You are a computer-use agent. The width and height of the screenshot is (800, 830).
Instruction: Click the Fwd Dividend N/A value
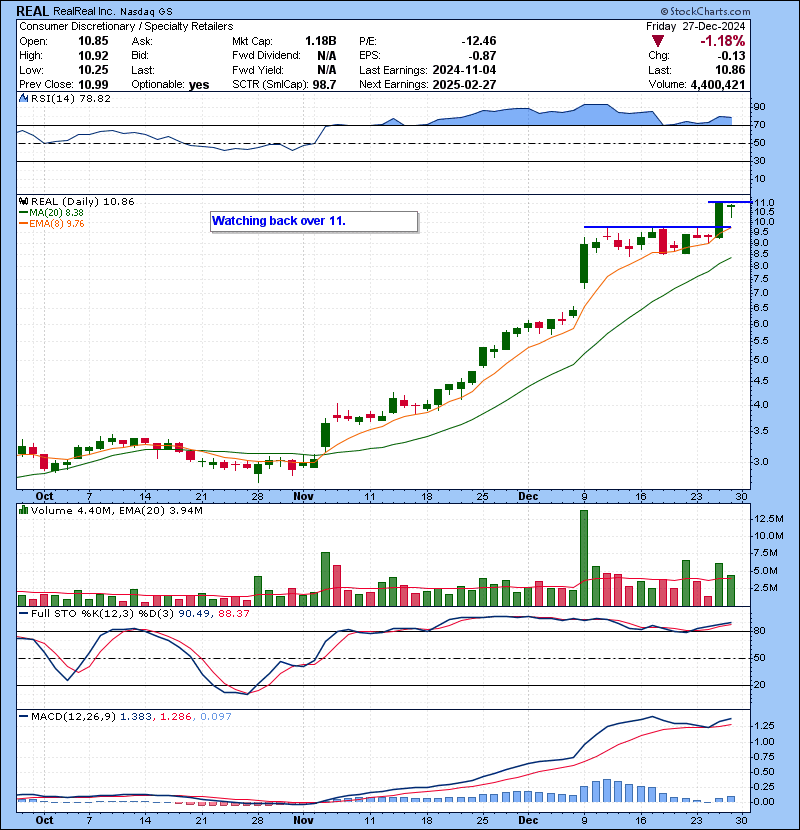click(327, 56)
